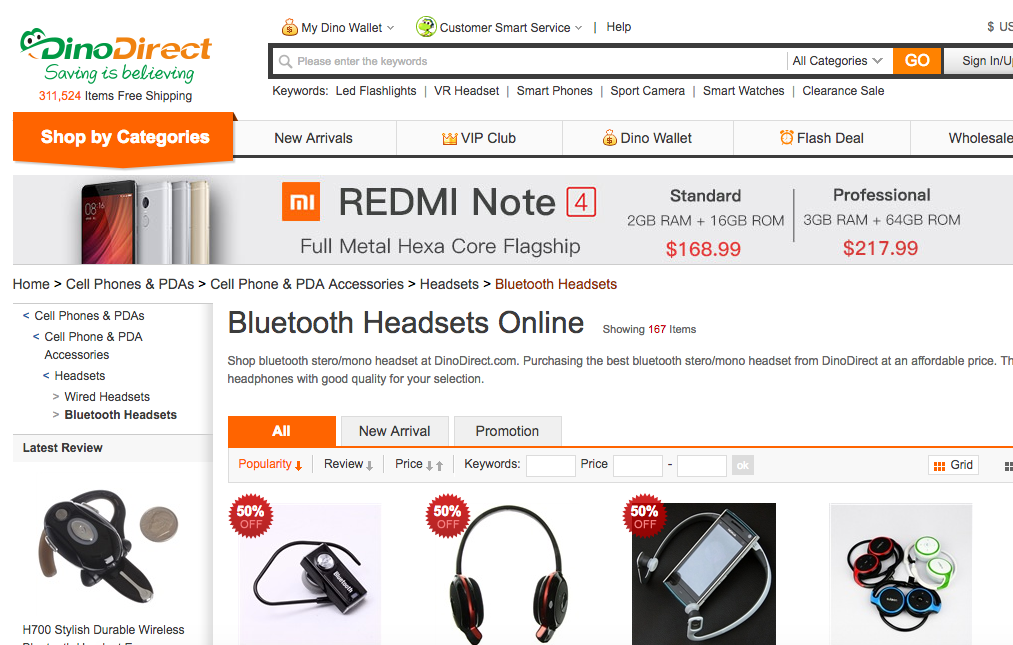Click the My Dino Wallet money bag icon

tap(289, 27)
